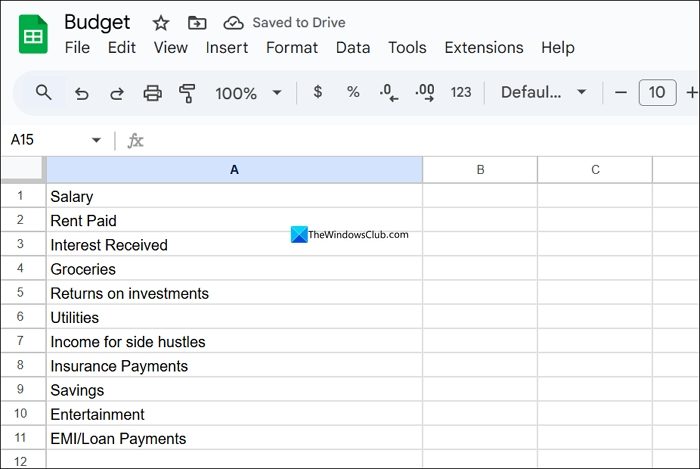Select the Income for side hustles cell
Screen dimensions: 700x469
tap(234, 341)
